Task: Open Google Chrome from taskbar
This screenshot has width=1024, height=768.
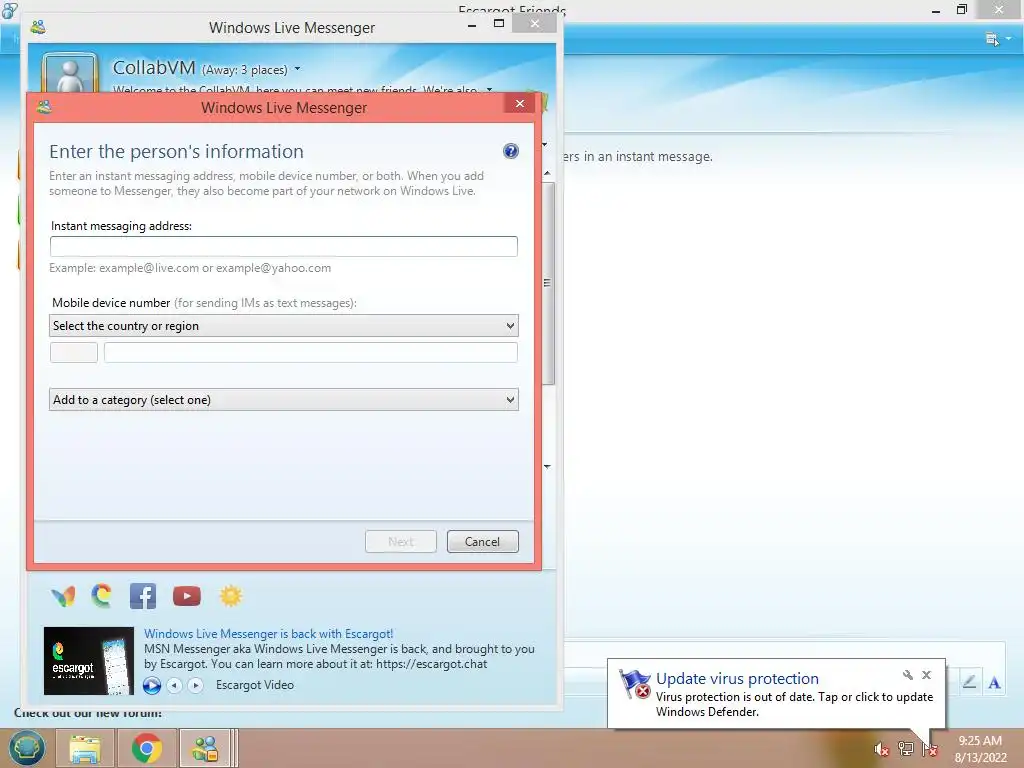Action: (x=146, y=748)
